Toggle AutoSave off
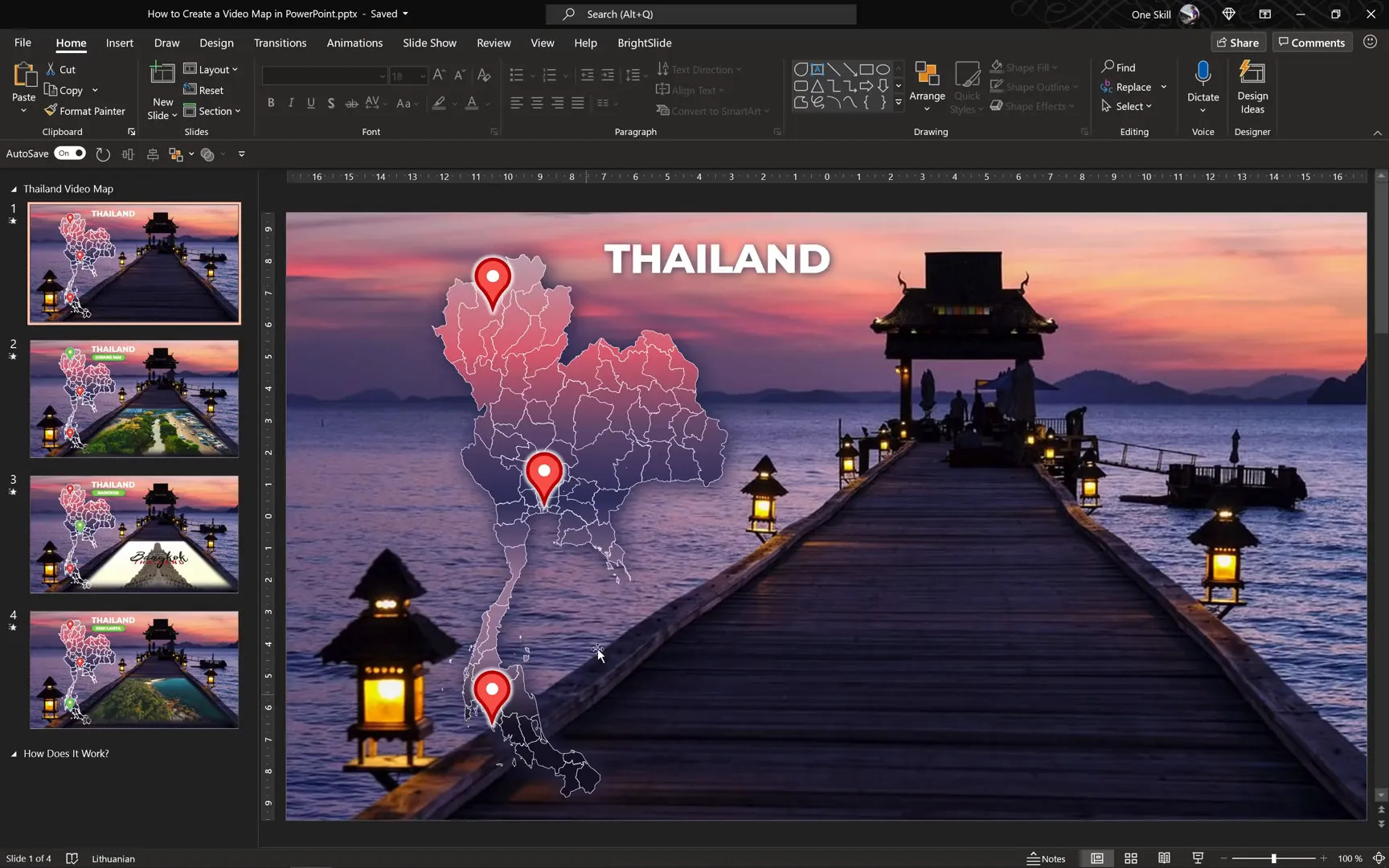The height and width of the screenshot is (868, 1389). click(70, 153)
